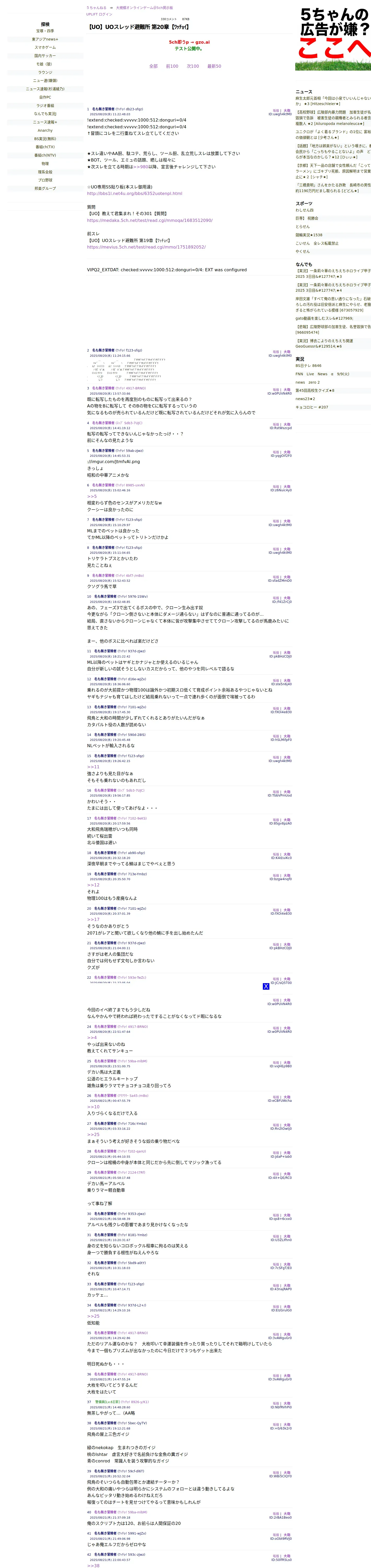The height and width of the screenshot is (1568, 371).
Task: Open Anarchy board in sidebar
Action: tap(45, 130)
